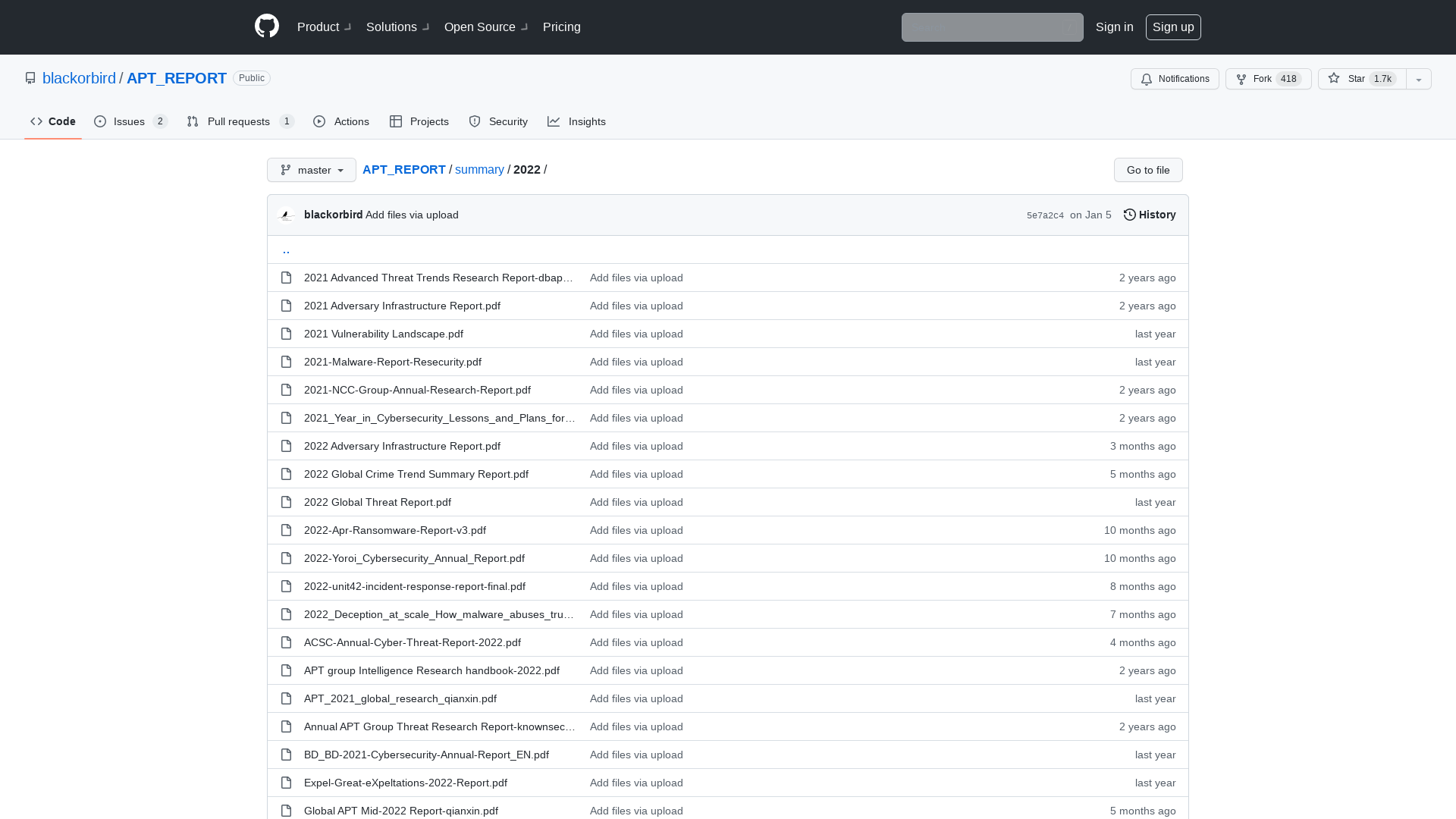This screenshot has width=1456, height=819.
Task: Expand the star lists dropdown arrow
Action: click(x=1419, y=79)
